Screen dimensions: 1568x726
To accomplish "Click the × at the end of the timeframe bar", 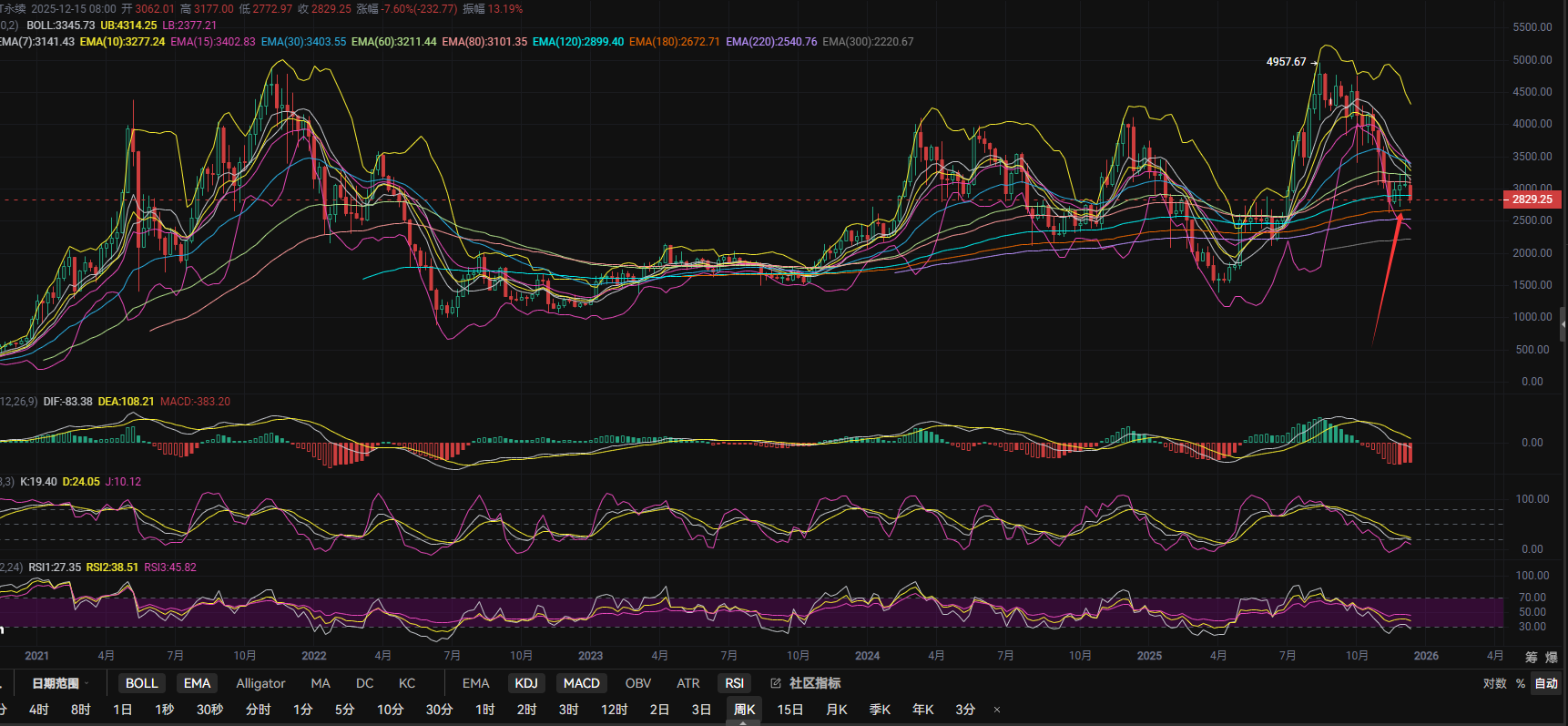I will pos(997,710).
